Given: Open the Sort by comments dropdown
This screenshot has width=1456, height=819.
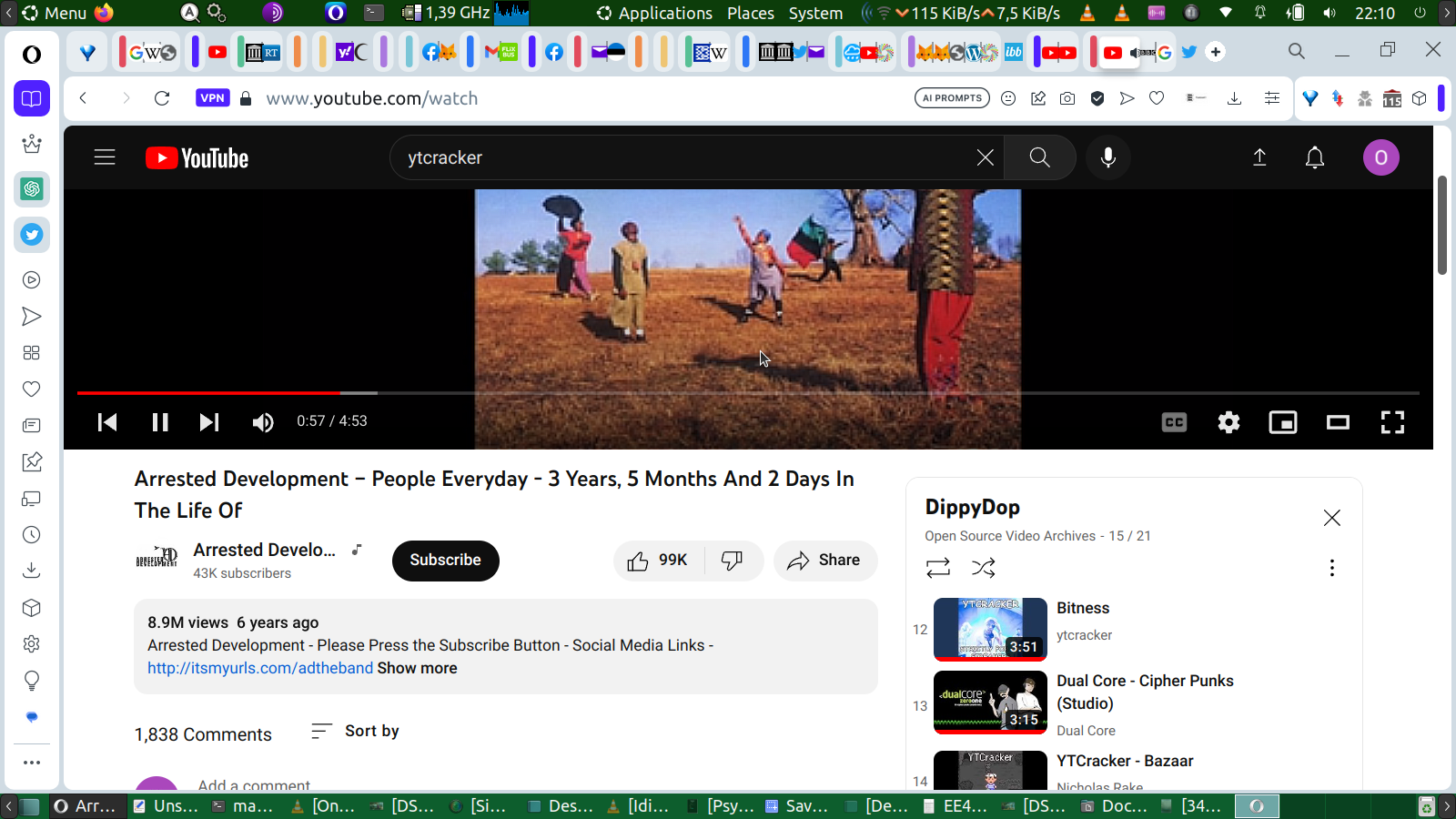Looking at the screenshot, I should point(355,731).
